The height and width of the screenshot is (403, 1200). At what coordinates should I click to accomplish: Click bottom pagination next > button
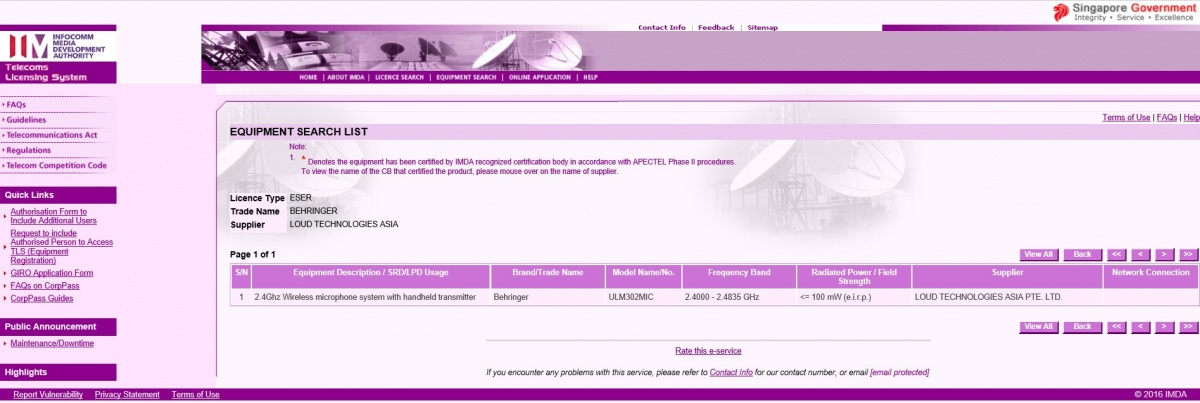click(x=1165, y=327)
